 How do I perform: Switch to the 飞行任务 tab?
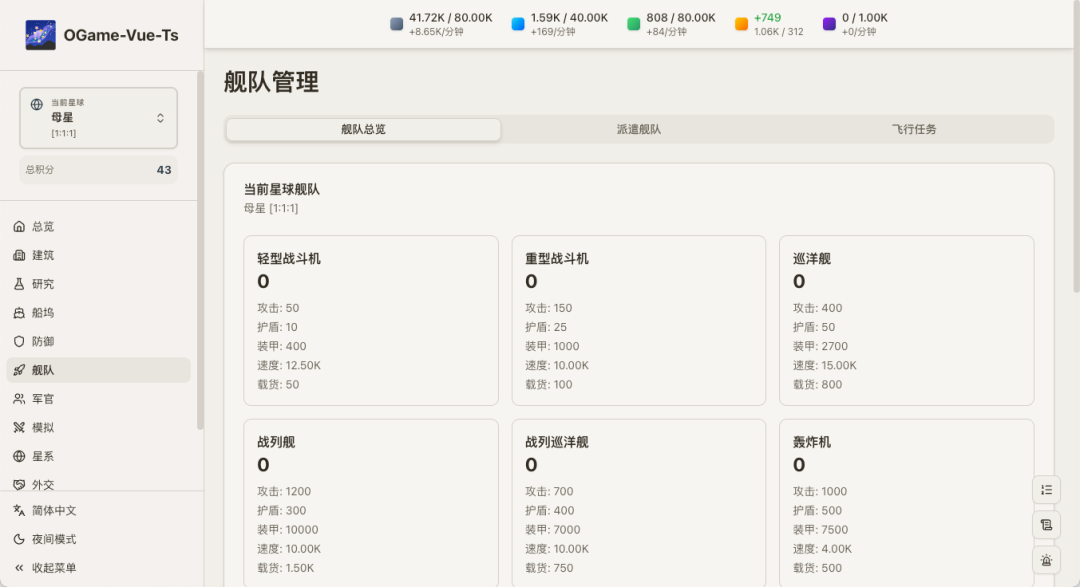(914, 129)
